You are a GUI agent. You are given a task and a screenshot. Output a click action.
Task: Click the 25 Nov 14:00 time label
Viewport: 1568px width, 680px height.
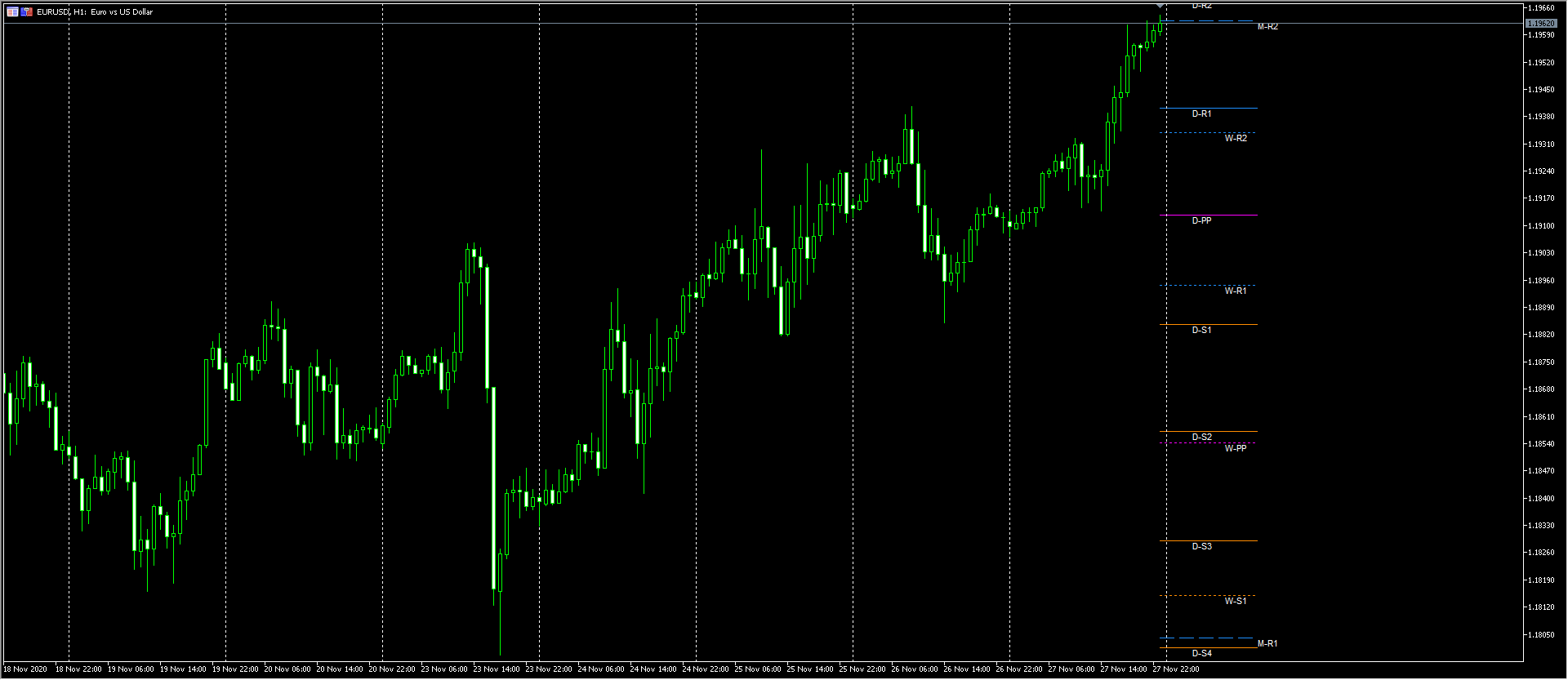(x=810, y=669)
